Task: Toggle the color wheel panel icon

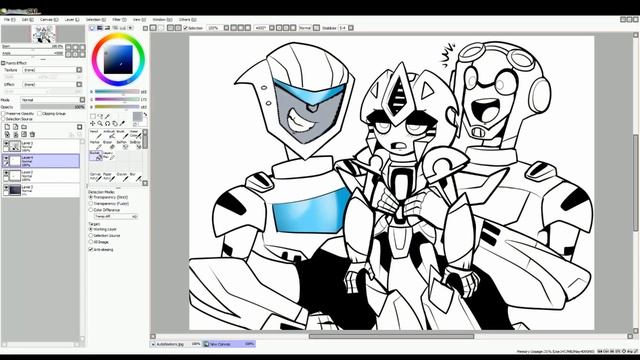Action: tap(92, 28)
